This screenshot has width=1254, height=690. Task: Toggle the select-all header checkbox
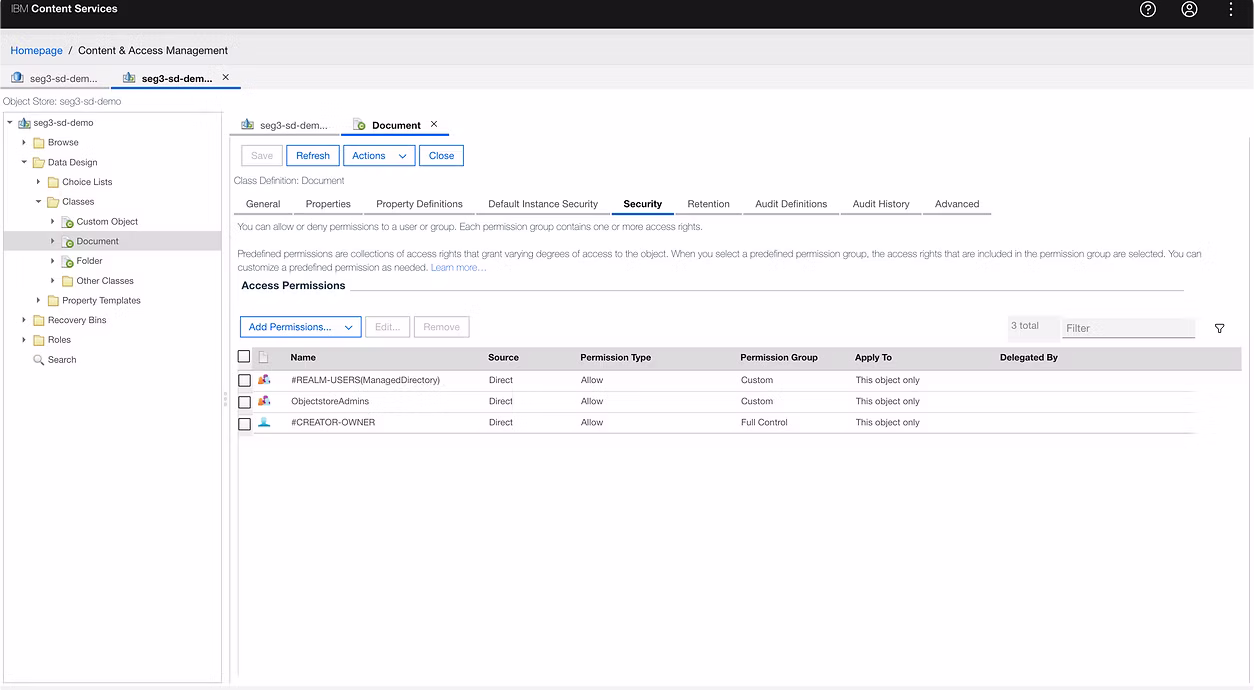click(244, 356)
